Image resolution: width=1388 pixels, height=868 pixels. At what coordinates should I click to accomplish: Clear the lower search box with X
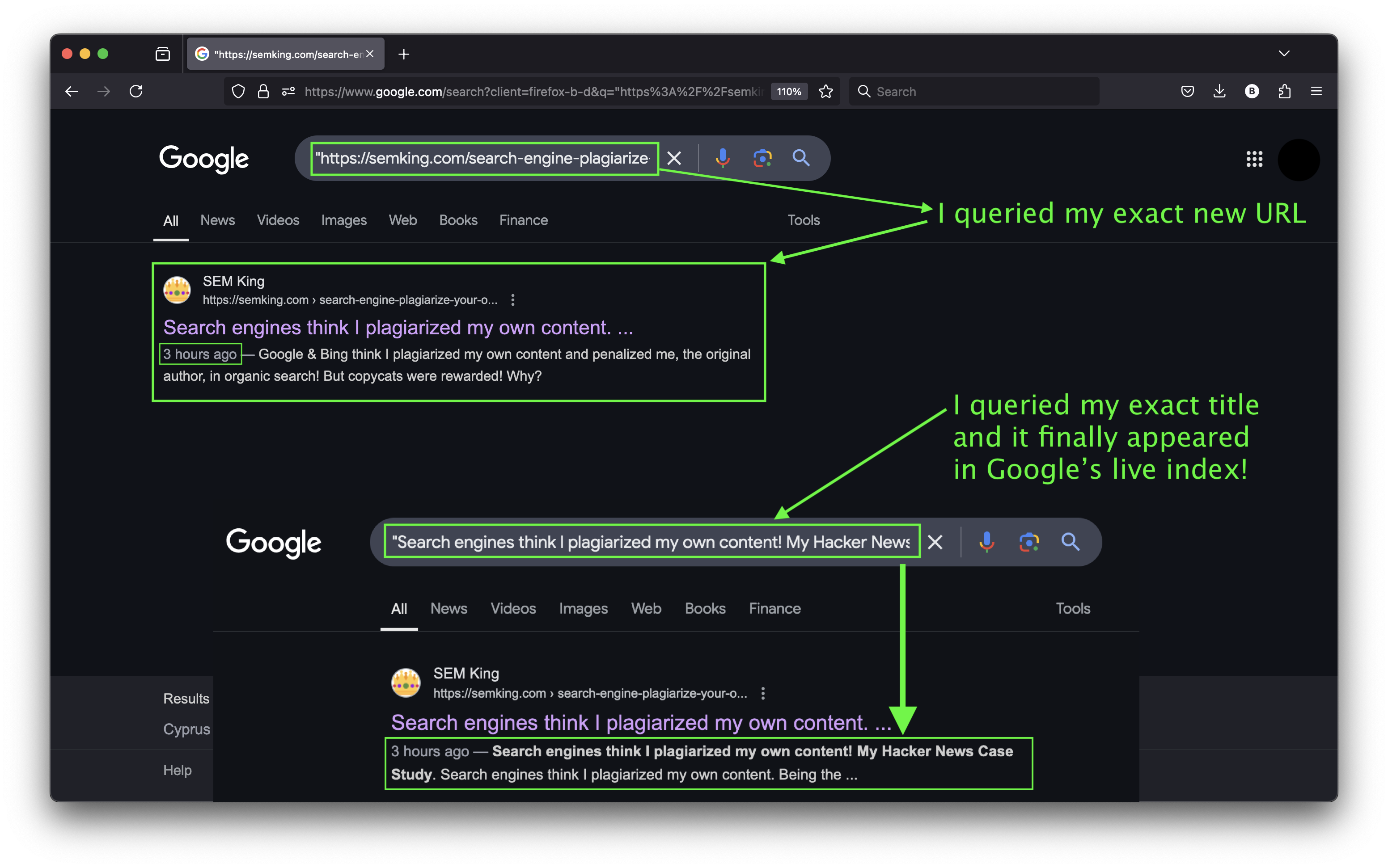(x=935, y=542)
